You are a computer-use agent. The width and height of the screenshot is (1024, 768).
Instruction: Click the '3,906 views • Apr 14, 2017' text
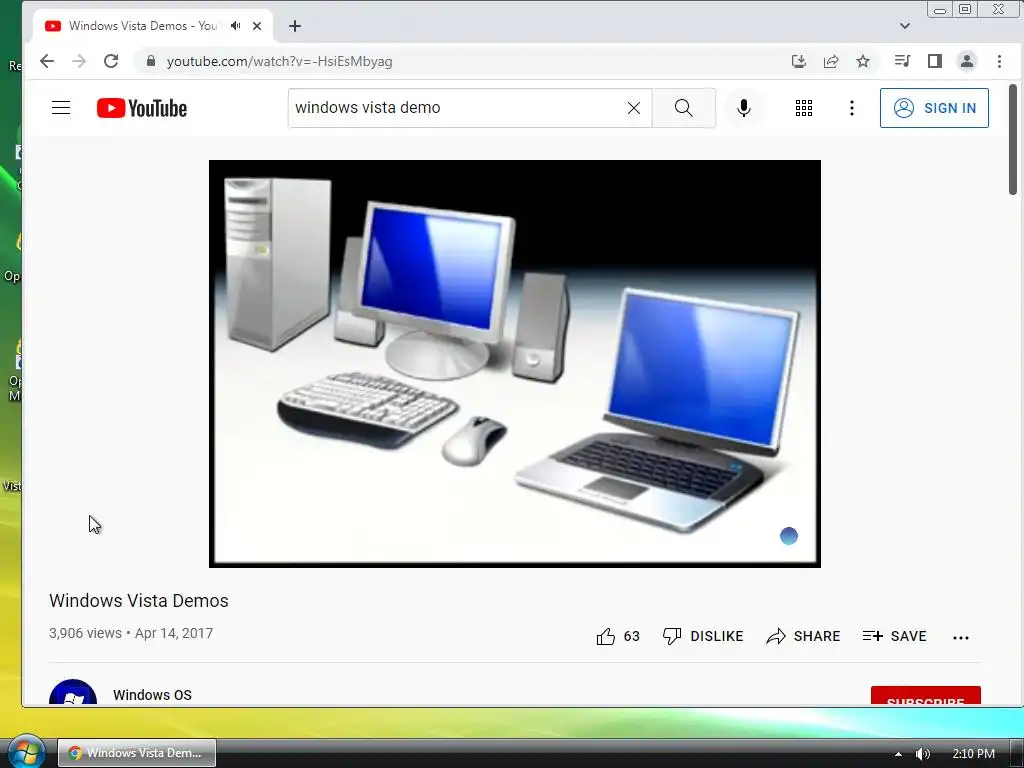point(131,633)
